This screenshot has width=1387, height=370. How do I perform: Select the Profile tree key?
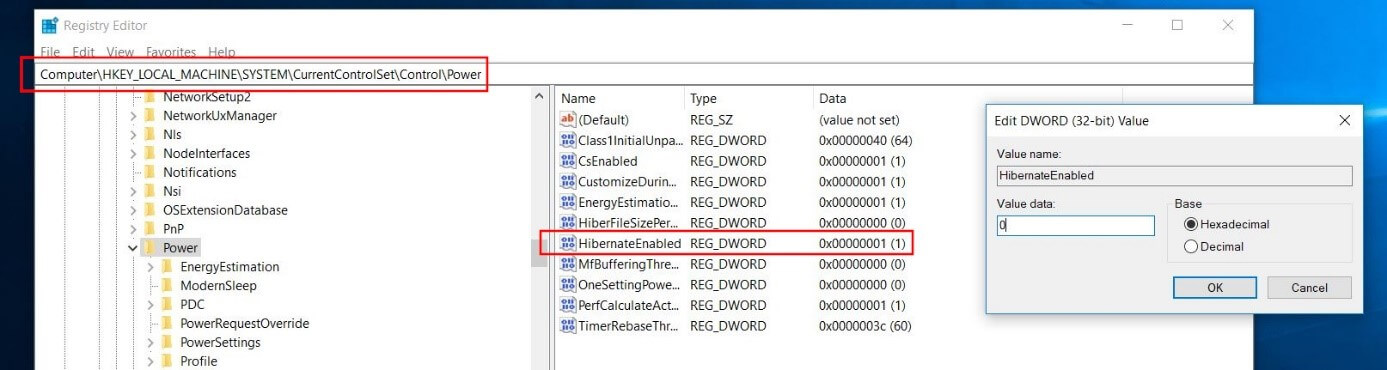199,361
